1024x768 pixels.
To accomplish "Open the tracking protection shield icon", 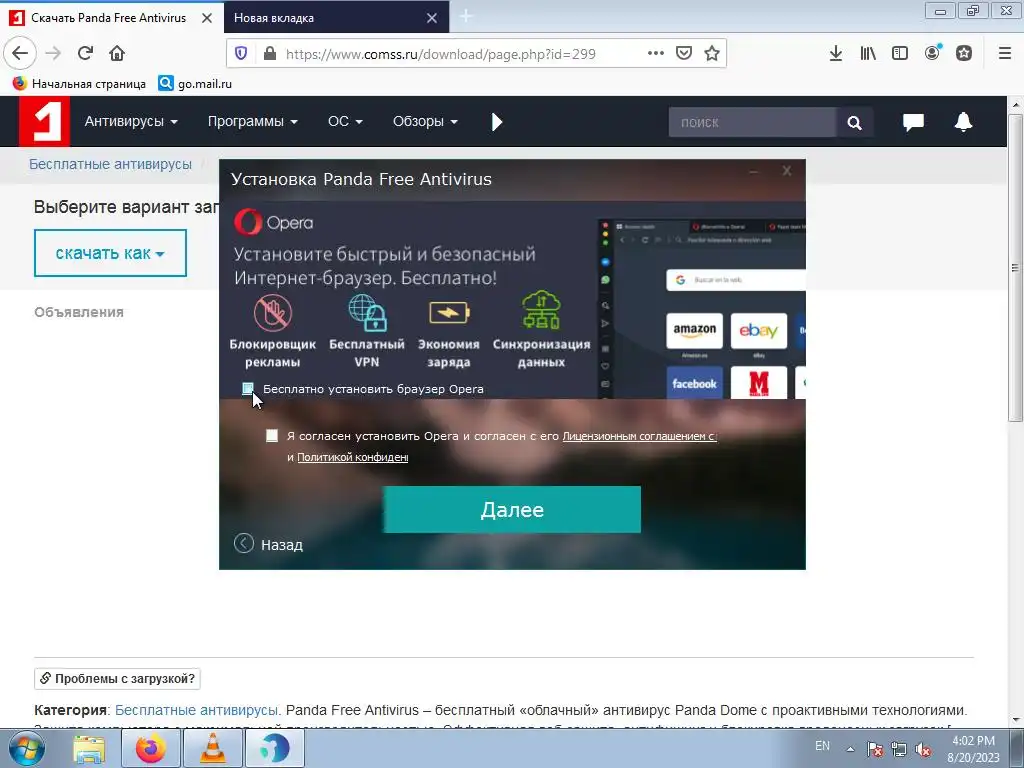I will (241, 54).
